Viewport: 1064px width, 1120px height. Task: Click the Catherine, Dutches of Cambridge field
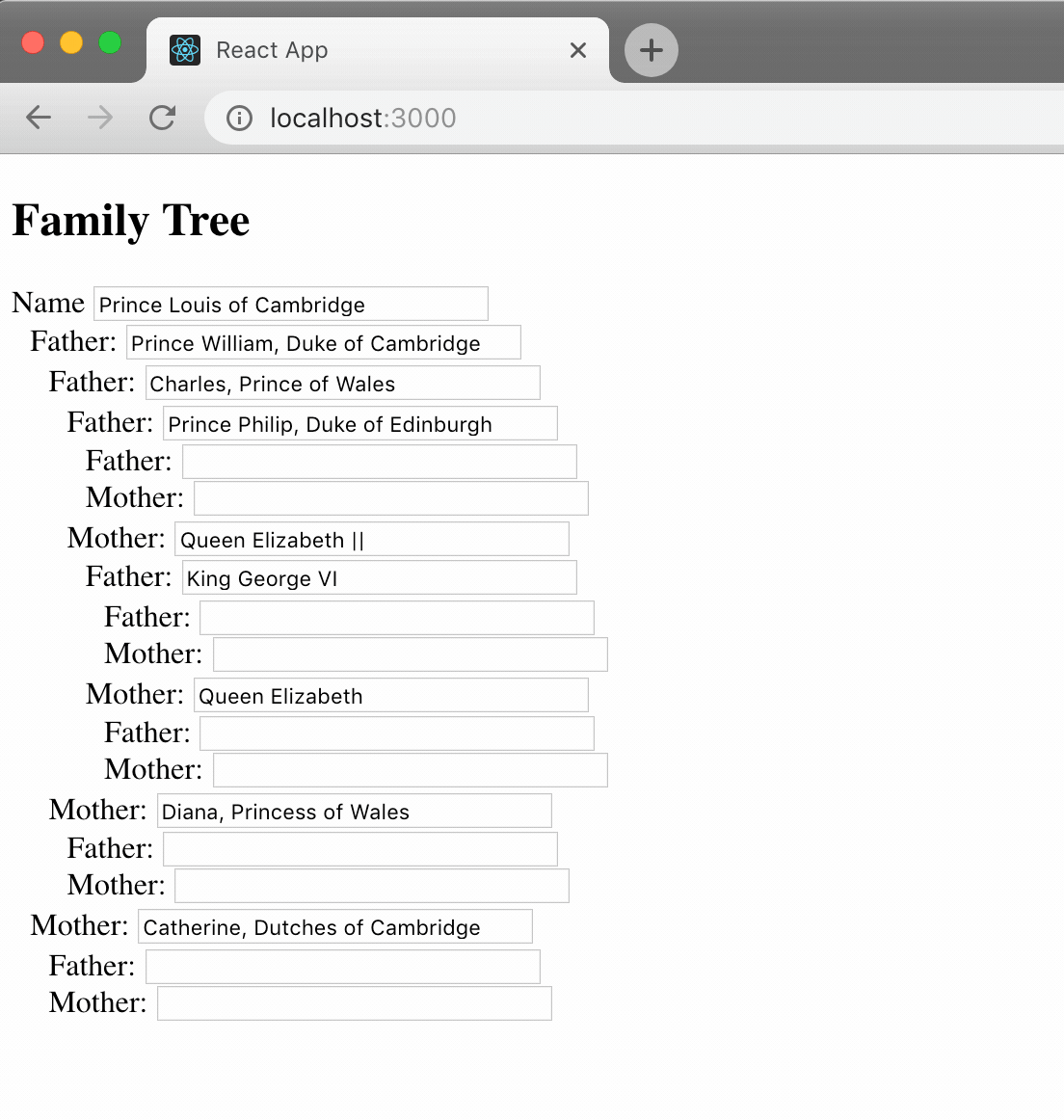point(334,926)
